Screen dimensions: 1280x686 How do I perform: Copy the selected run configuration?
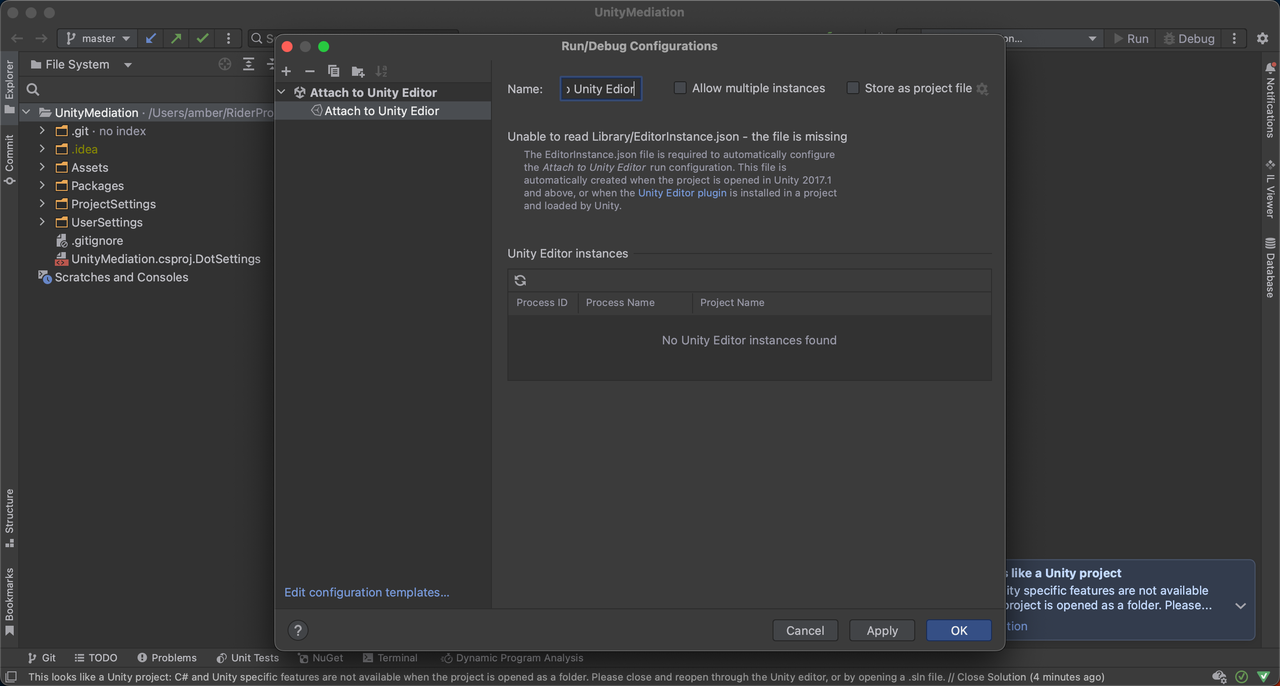(334, 71)
